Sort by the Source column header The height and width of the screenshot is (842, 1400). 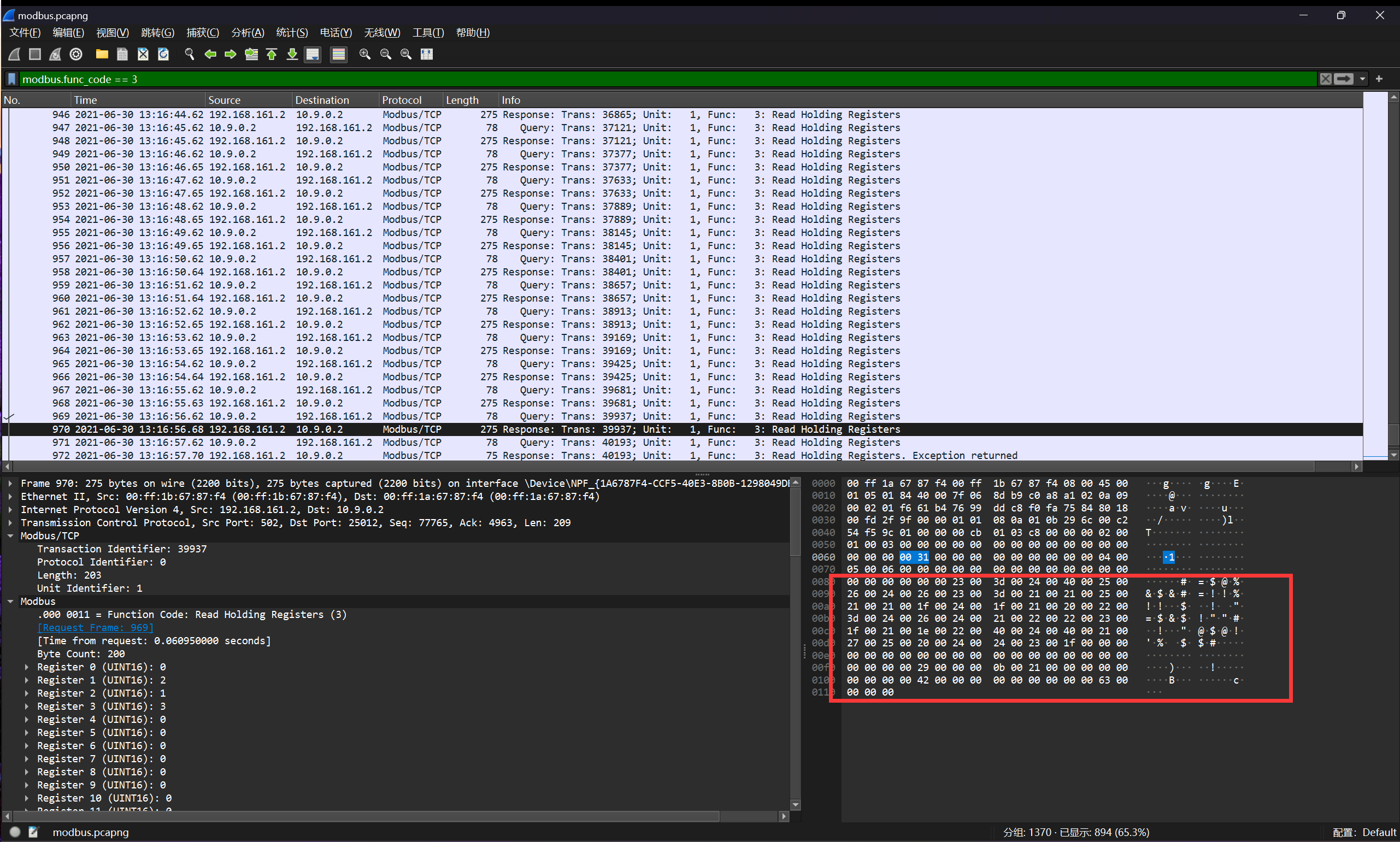point(250,100)
